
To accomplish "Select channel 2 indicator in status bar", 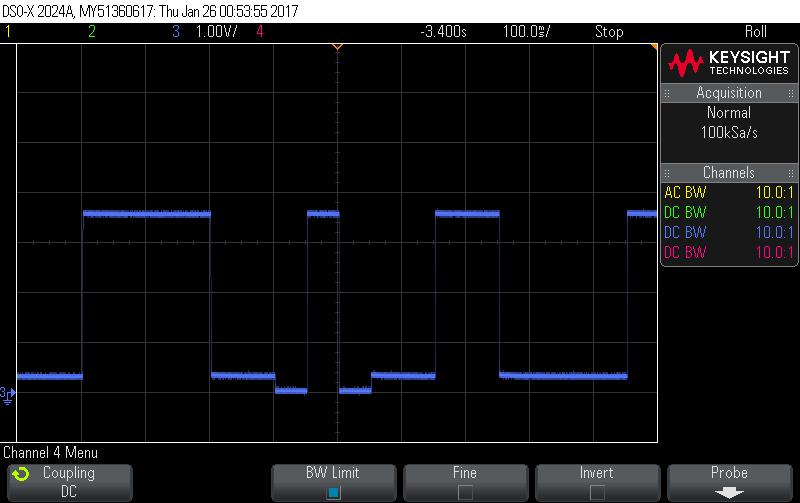I will [x=92, y=32].
